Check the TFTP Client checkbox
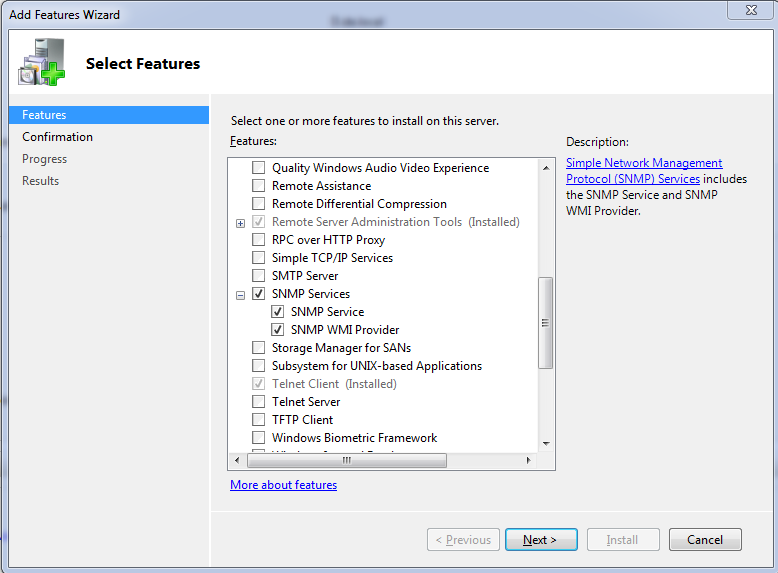This screenshot has width=778, height=573. point(259,420)
